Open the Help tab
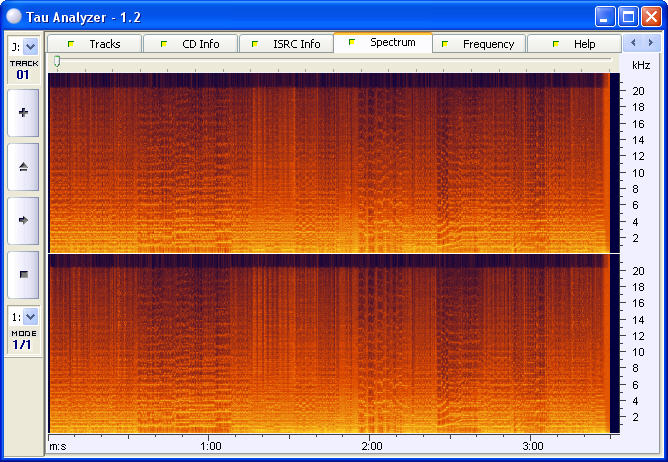This screenshot has width=668, height=462. click(575, 44)
